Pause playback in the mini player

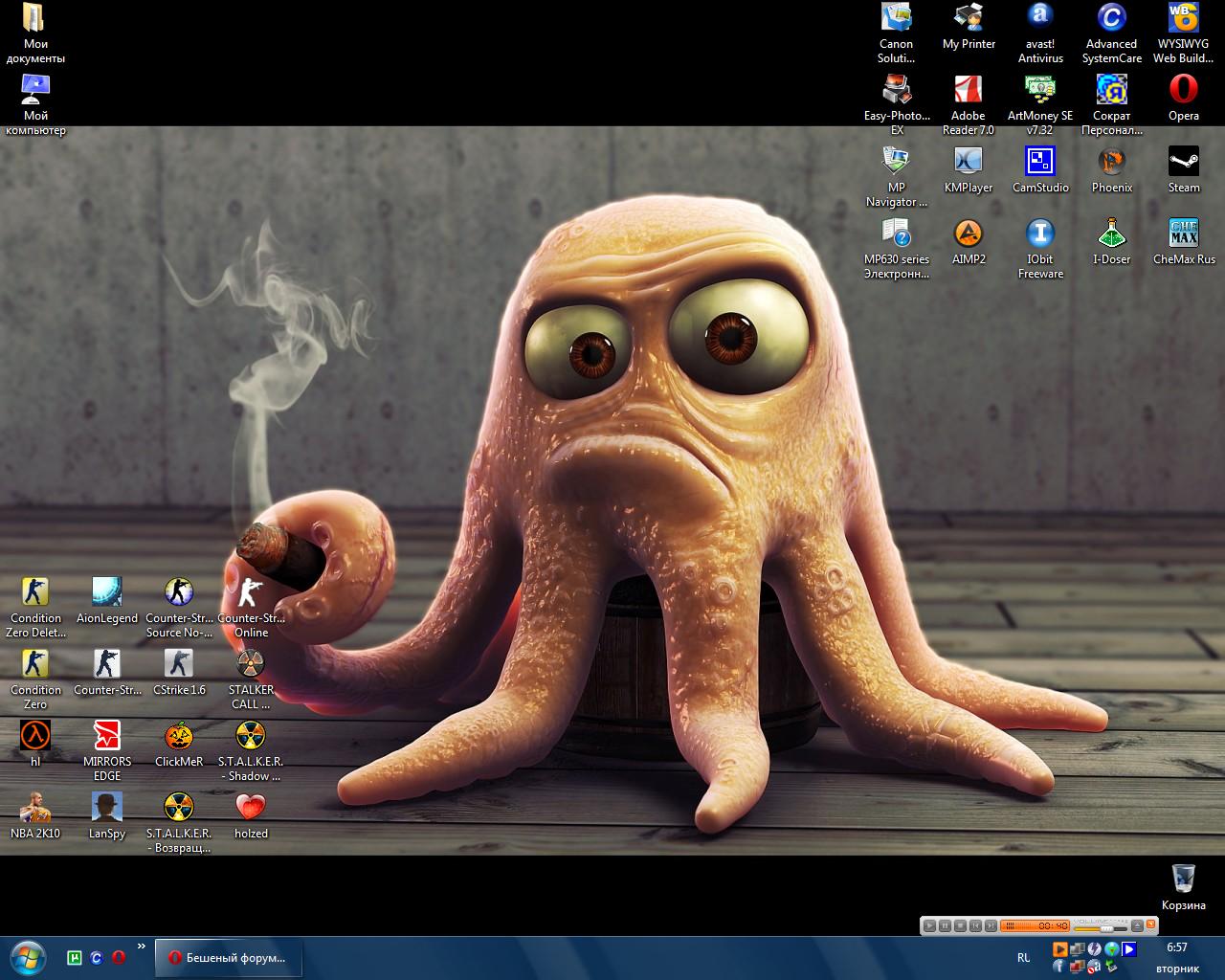[x=945, y=925]
